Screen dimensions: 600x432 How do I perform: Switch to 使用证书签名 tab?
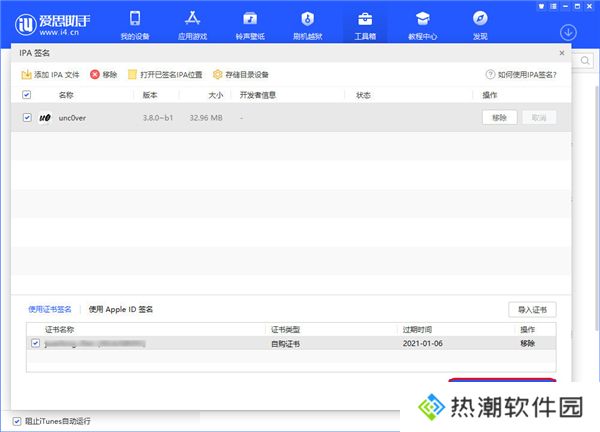point(50,309)
